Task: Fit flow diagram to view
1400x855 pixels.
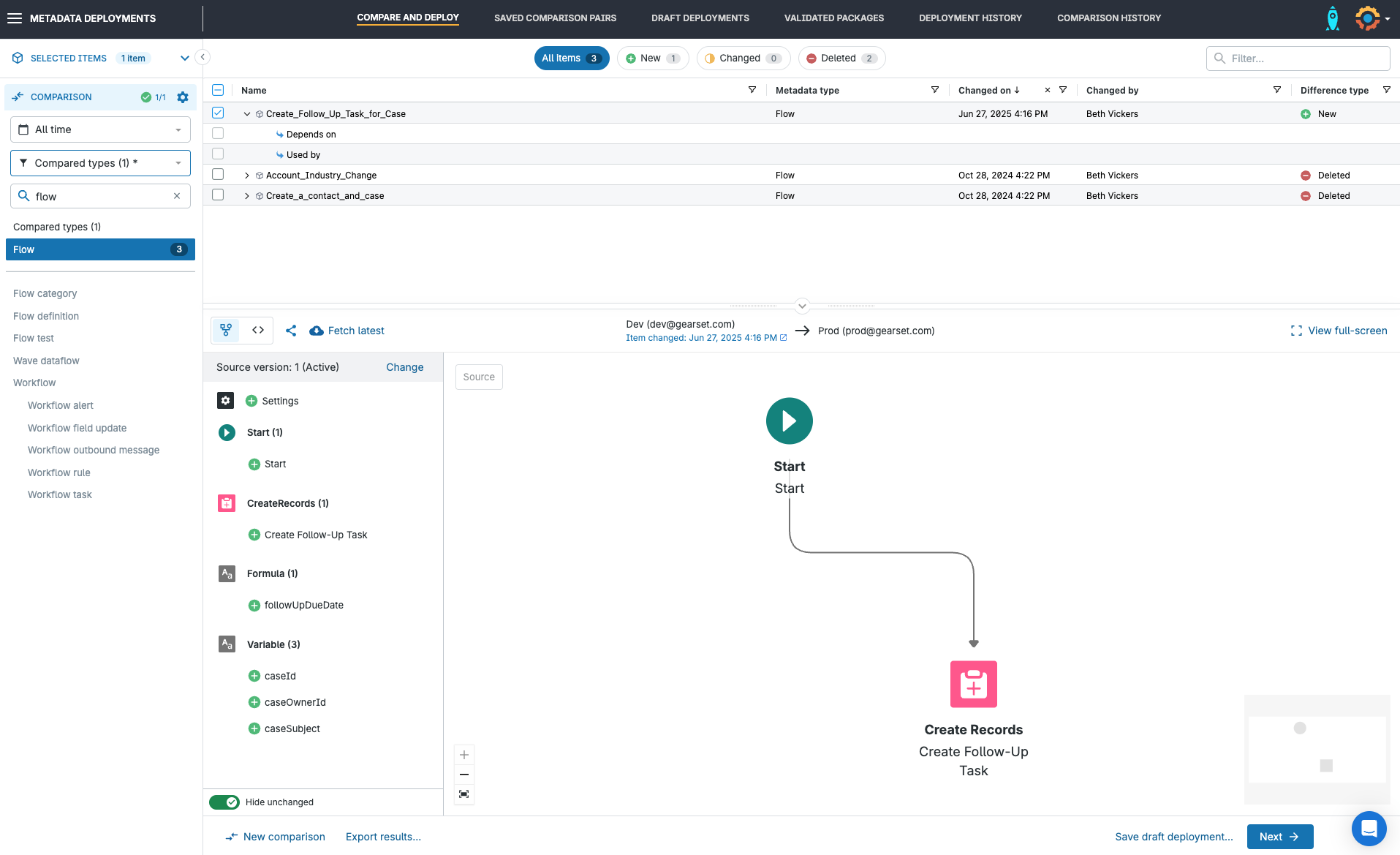Action: point(464,794)
